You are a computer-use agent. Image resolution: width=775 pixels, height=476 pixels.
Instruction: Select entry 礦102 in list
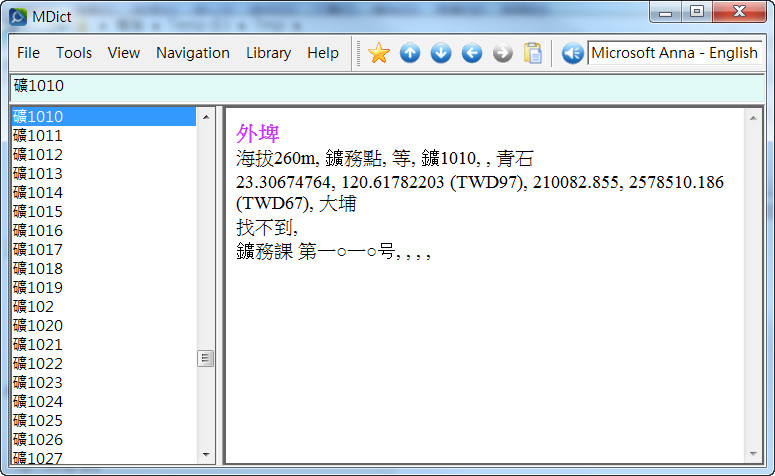pyautogui.click(x=104, y=307)
